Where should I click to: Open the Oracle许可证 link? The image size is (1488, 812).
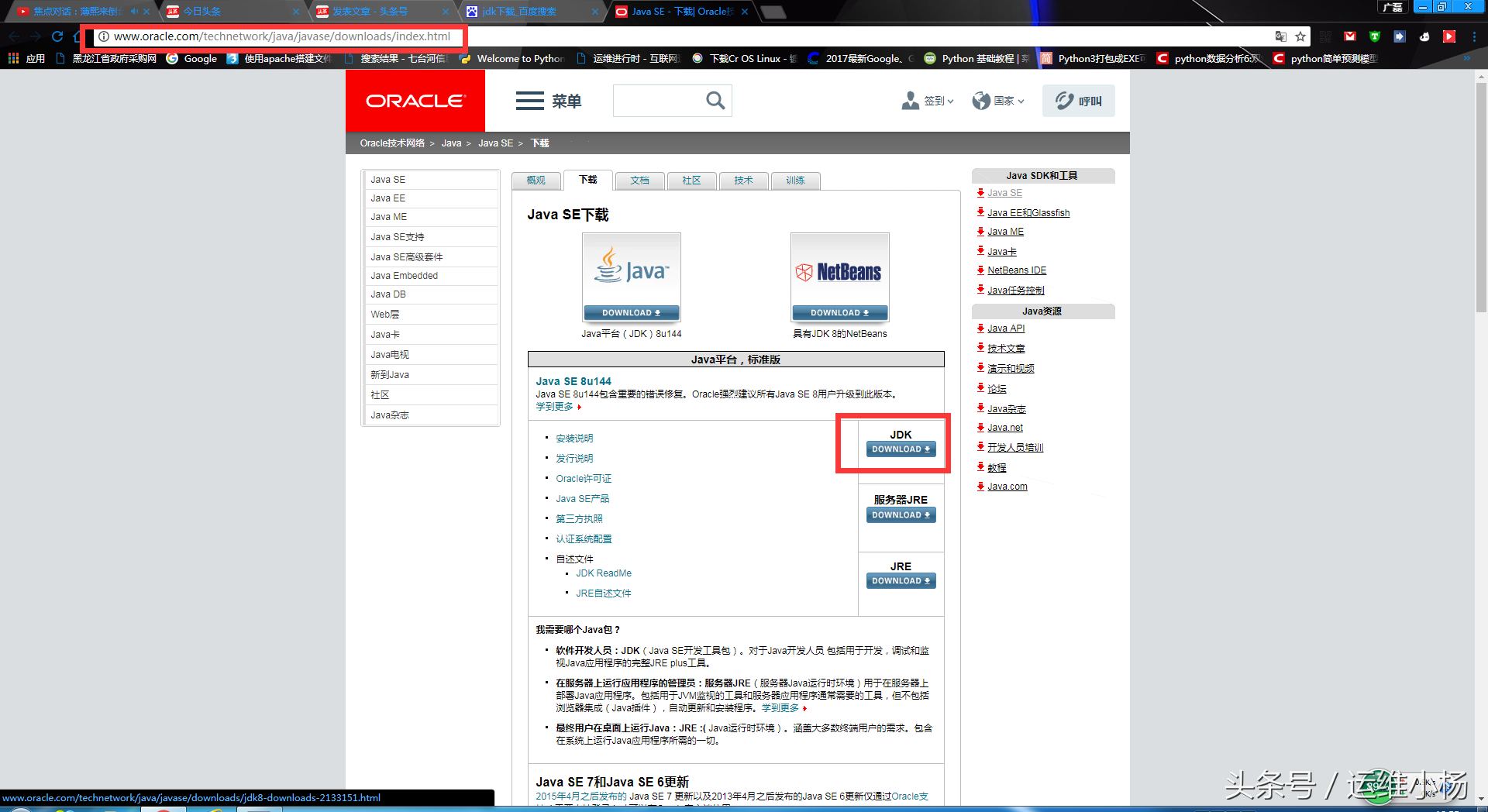click(x=584, y=479)
